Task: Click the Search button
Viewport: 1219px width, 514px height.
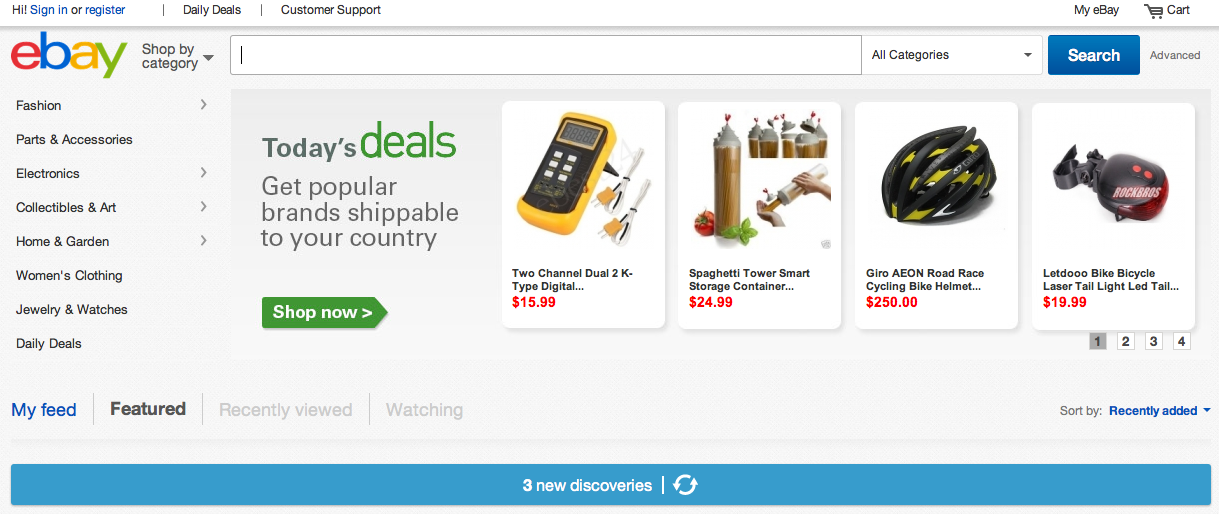Action: click(1093, 55)
